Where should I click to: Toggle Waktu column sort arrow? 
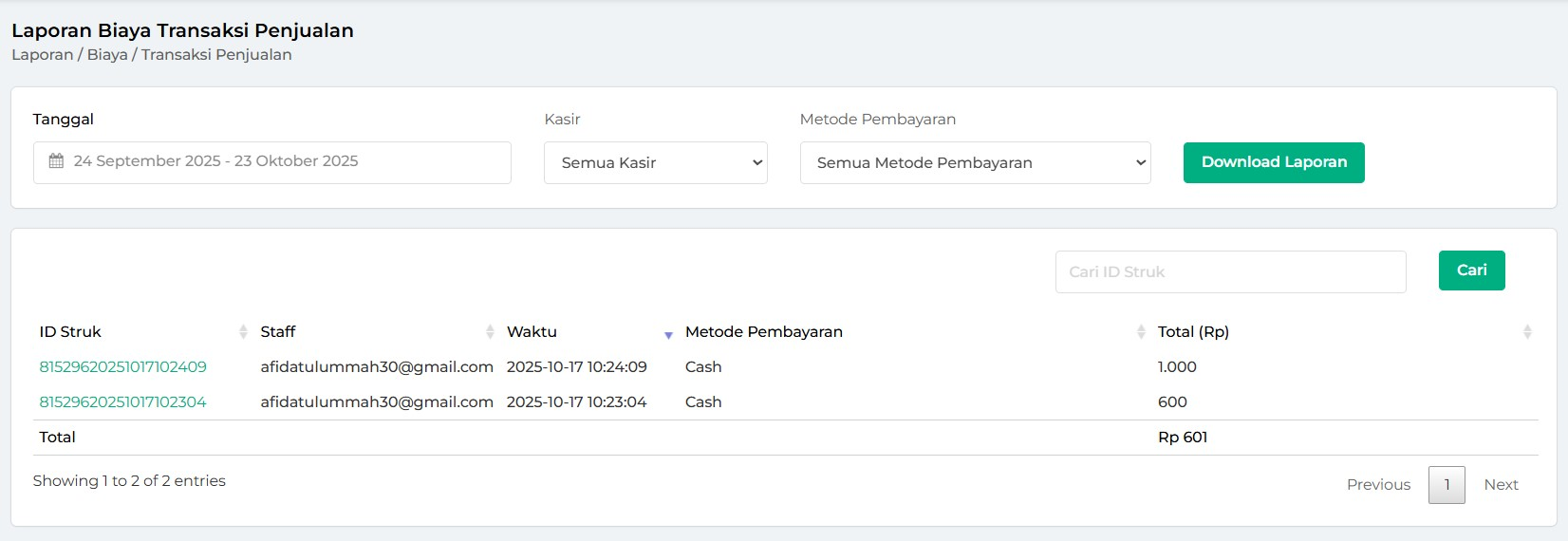[668, 334]
